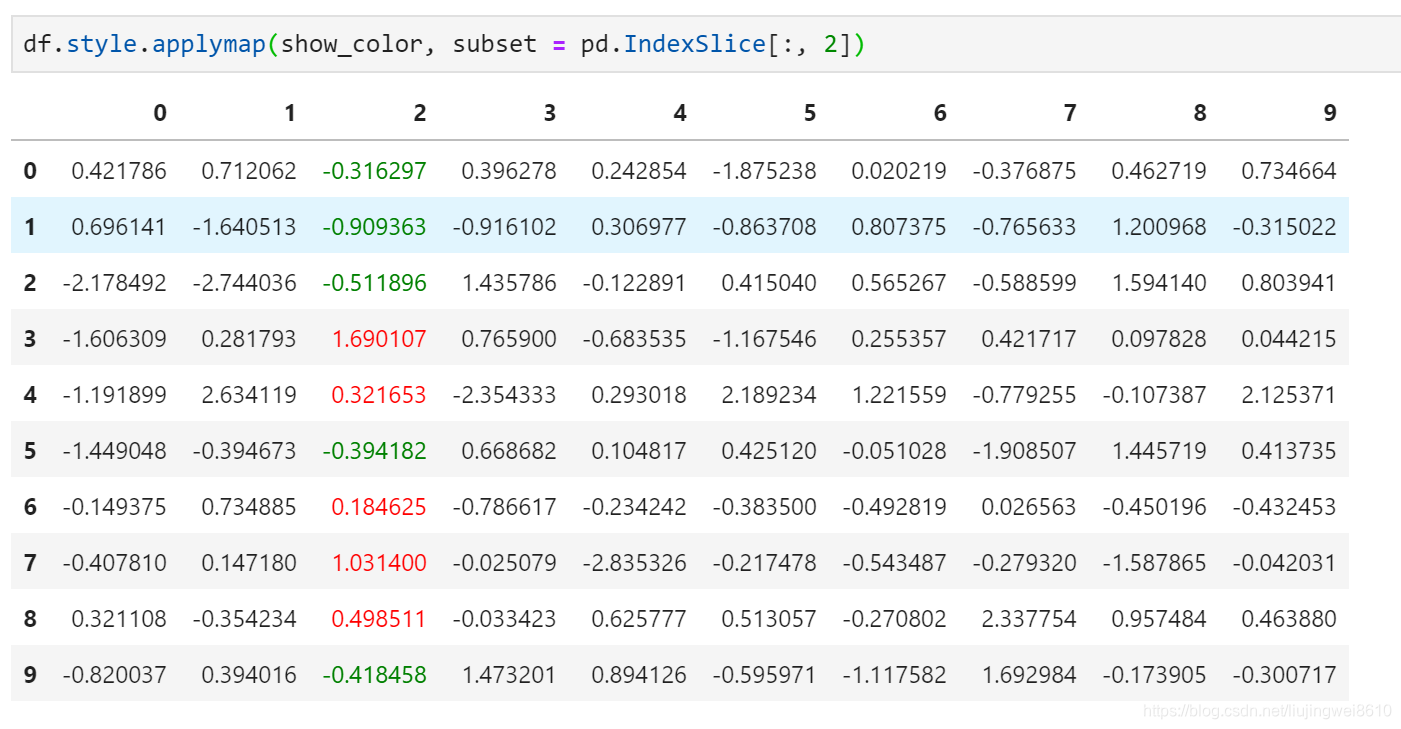Click the applymap function name in code
Viewport: 1401px width, 729px height.
coord(207,43)
